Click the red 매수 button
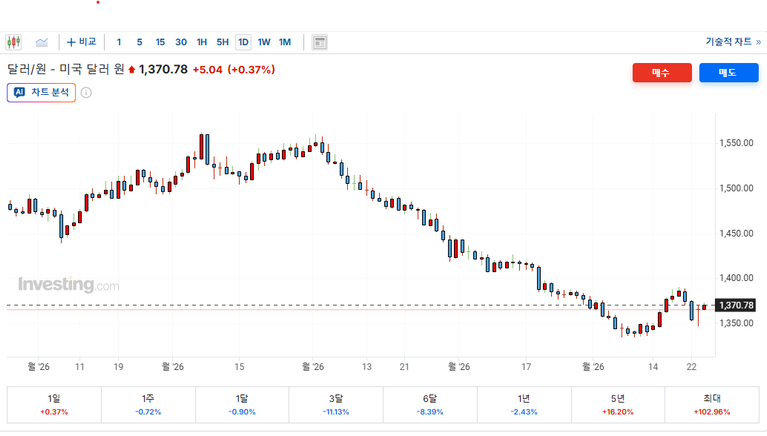Viewport: 767px width, 436px height. tap(662, 72)
